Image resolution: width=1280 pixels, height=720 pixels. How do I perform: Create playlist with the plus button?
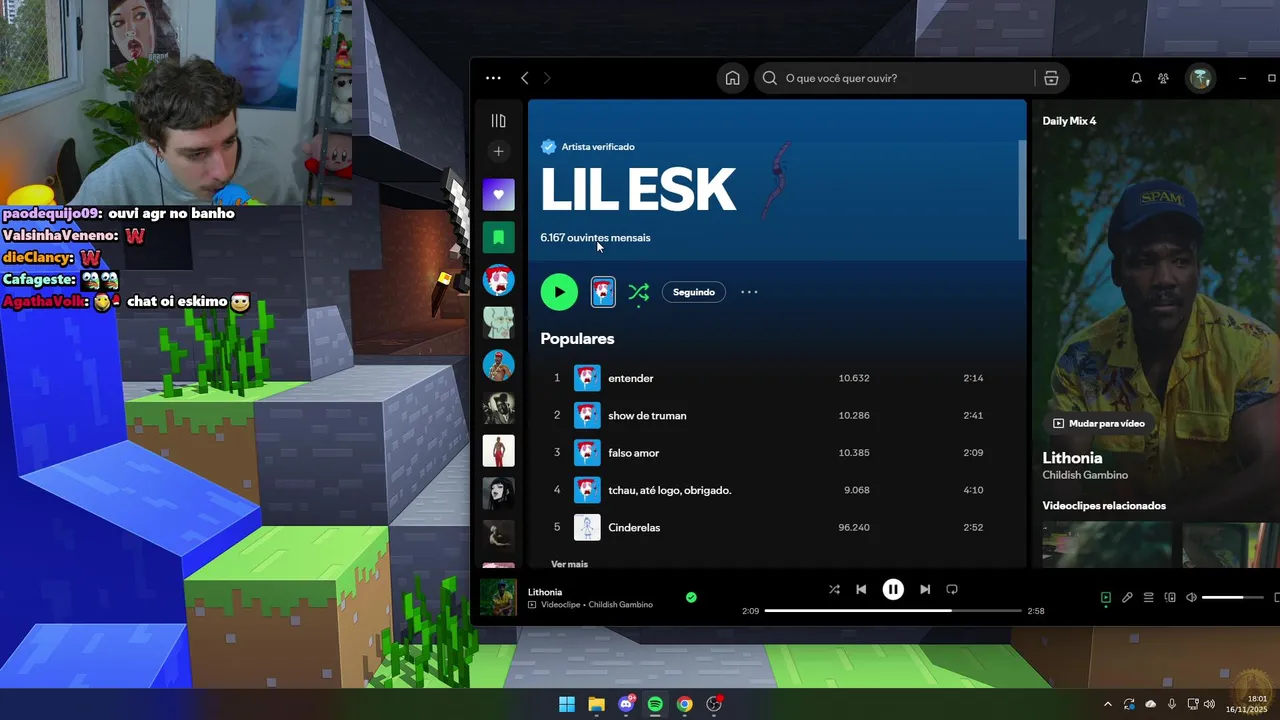[x=498, y=151]
